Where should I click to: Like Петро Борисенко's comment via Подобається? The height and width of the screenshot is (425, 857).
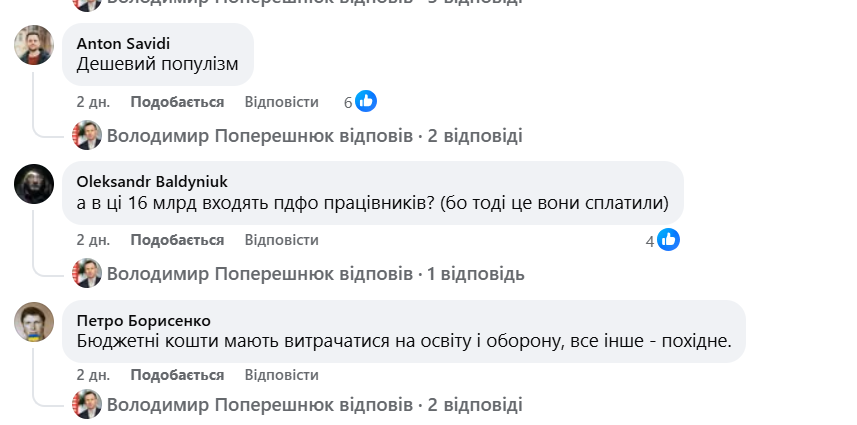177,375
